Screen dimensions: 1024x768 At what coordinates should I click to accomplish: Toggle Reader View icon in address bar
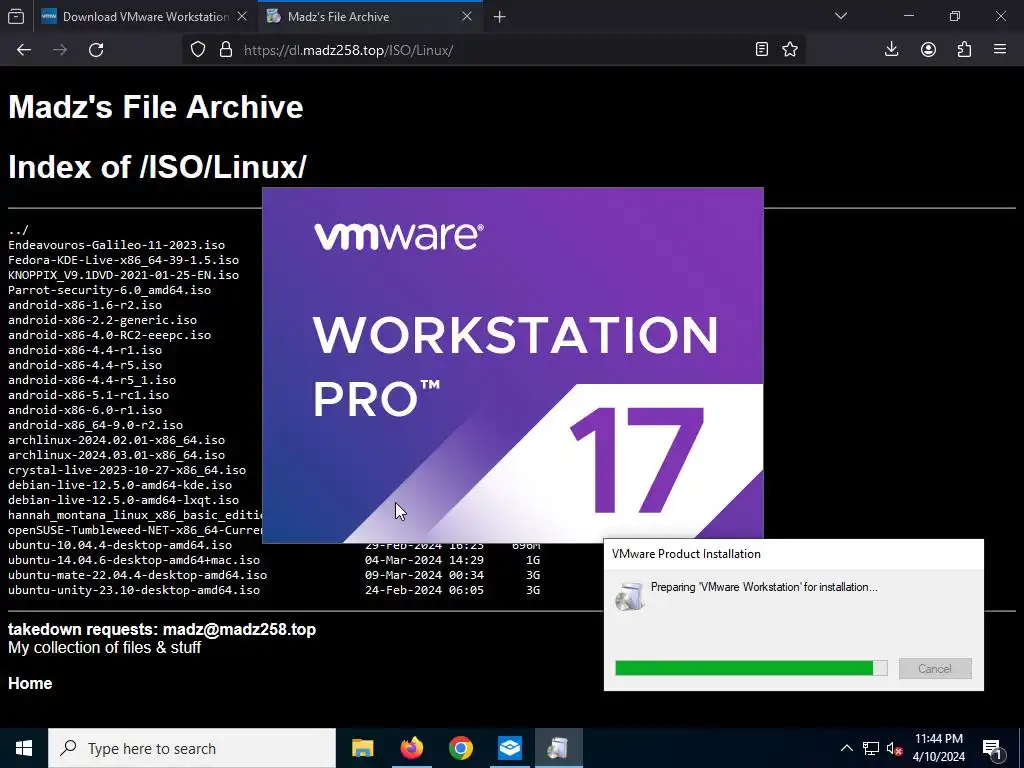pos(761,49)
